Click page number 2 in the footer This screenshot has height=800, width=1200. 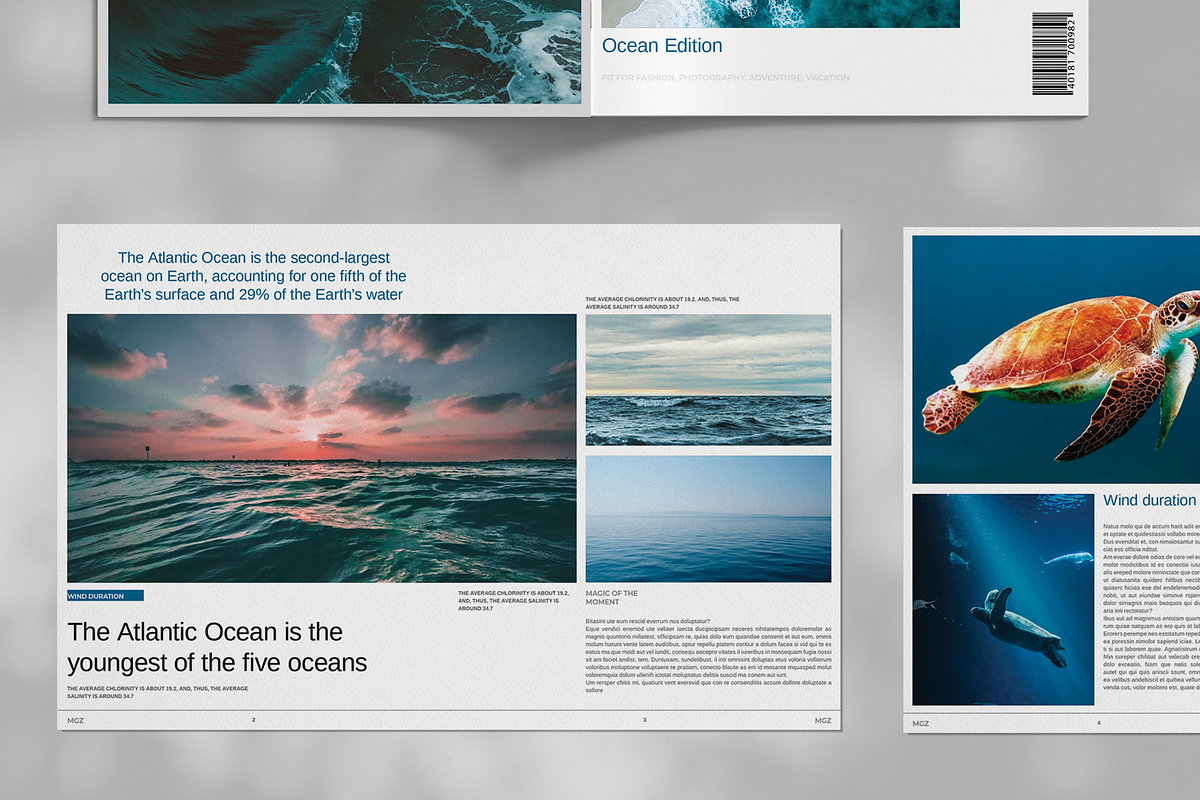click(x=254, y=720)
